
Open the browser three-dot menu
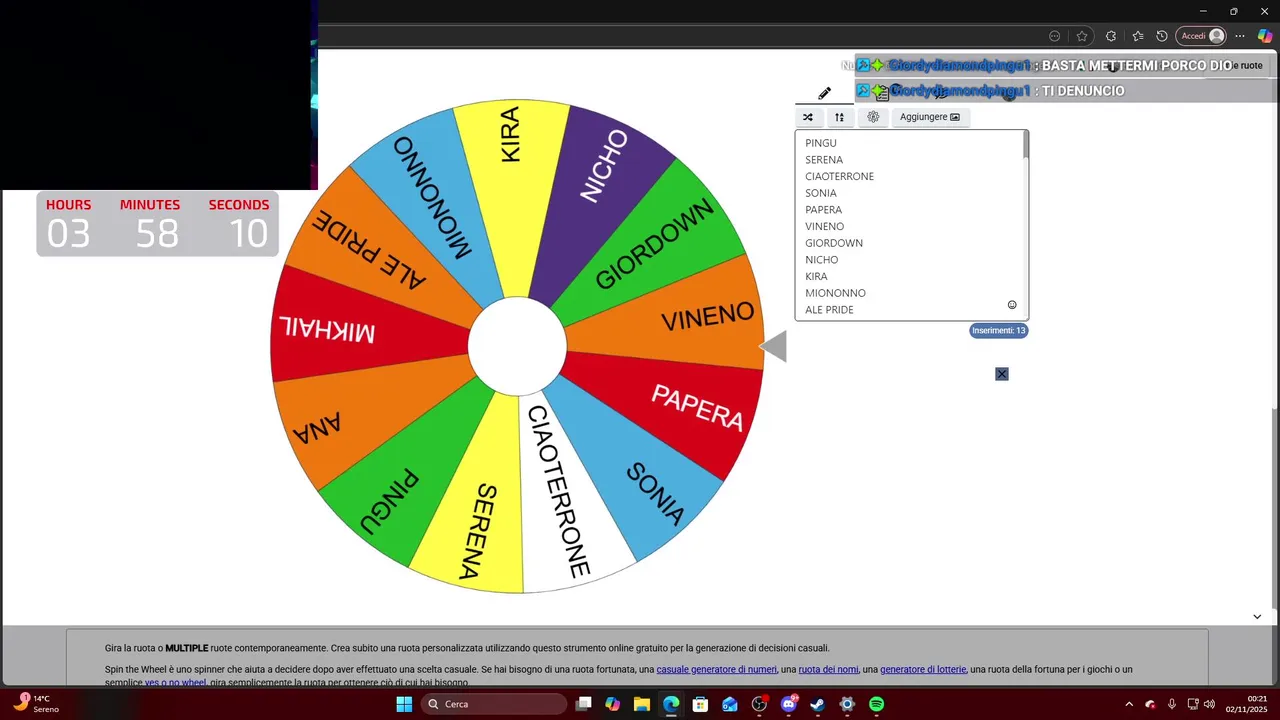pos(1240,36)
